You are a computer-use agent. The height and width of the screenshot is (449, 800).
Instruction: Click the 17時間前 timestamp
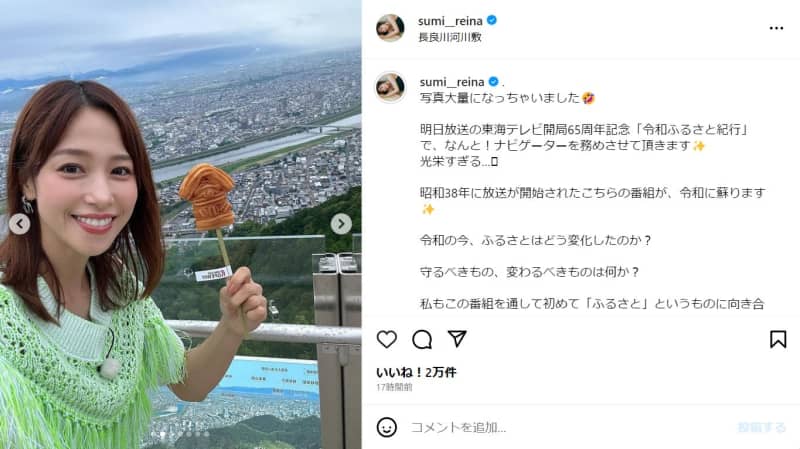[394, 387]
